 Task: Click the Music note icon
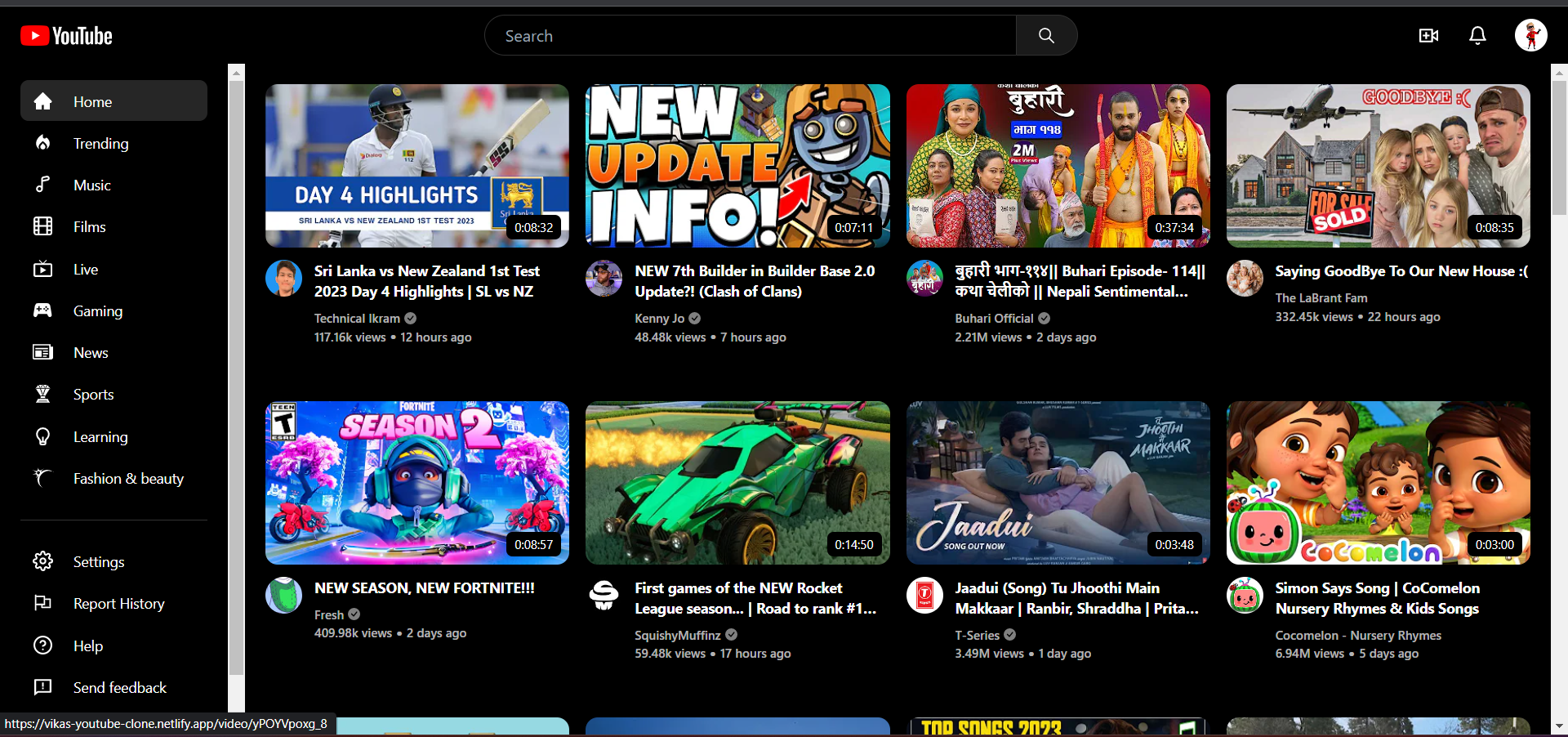(x=42, y=185)
